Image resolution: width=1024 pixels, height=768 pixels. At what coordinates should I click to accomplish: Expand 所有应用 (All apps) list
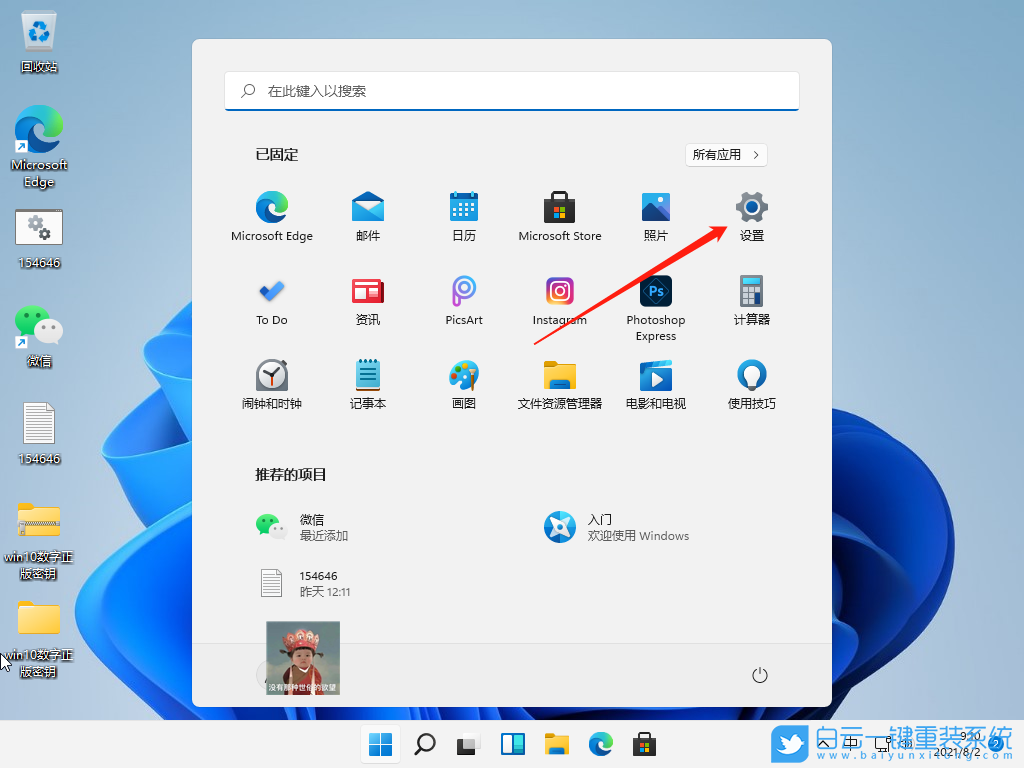(x=726, y=154)
